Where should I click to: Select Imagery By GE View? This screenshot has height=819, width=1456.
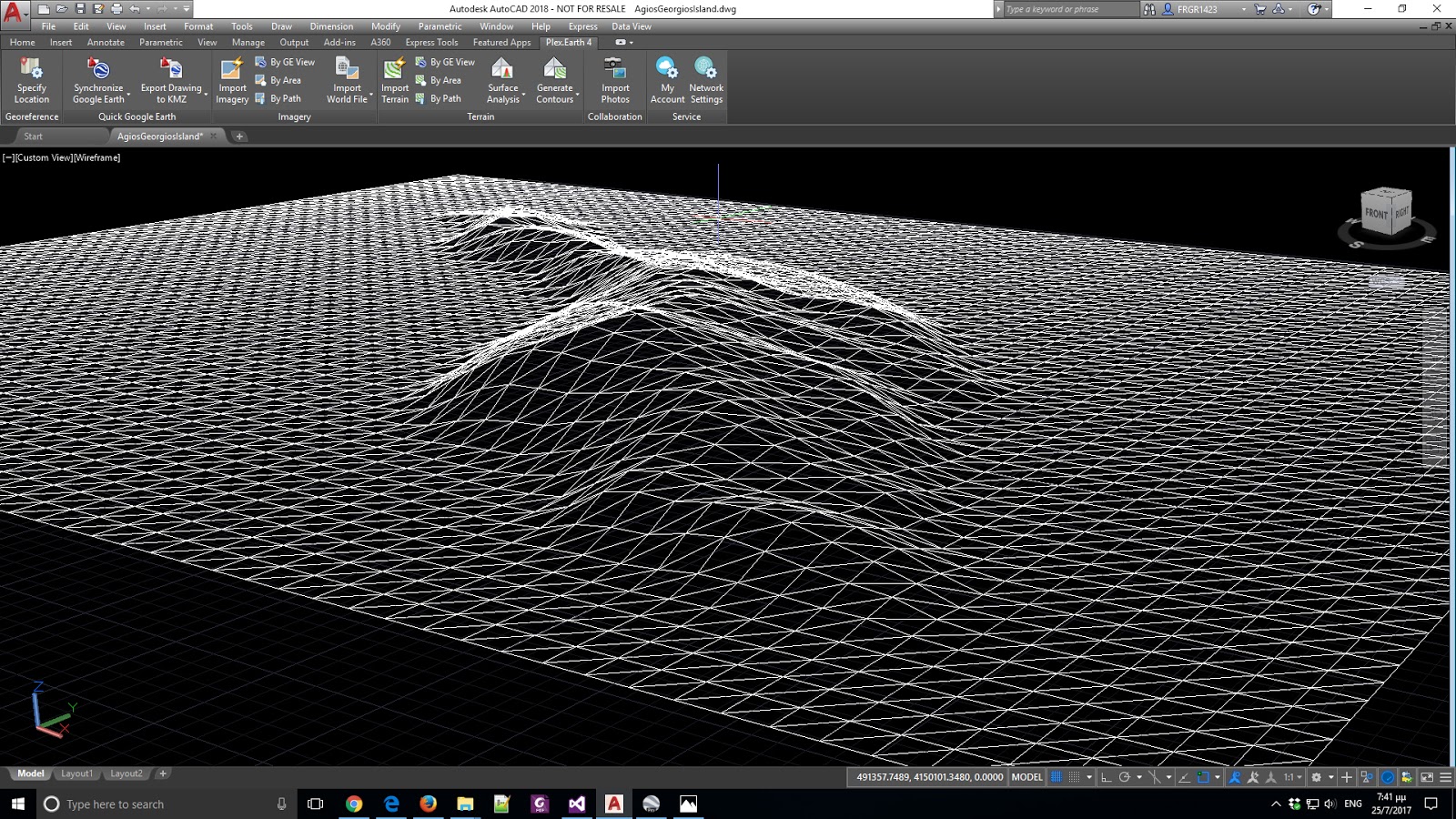click(x=285, y=62)
